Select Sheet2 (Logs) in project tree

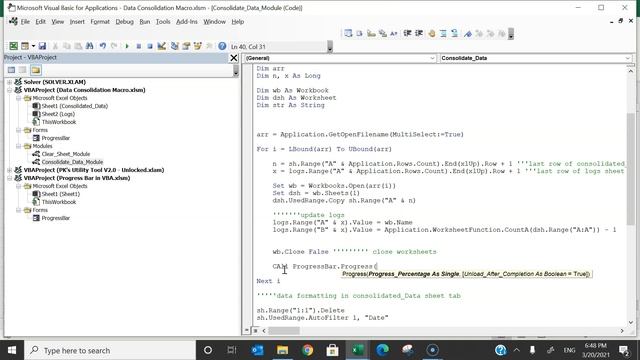58,114
